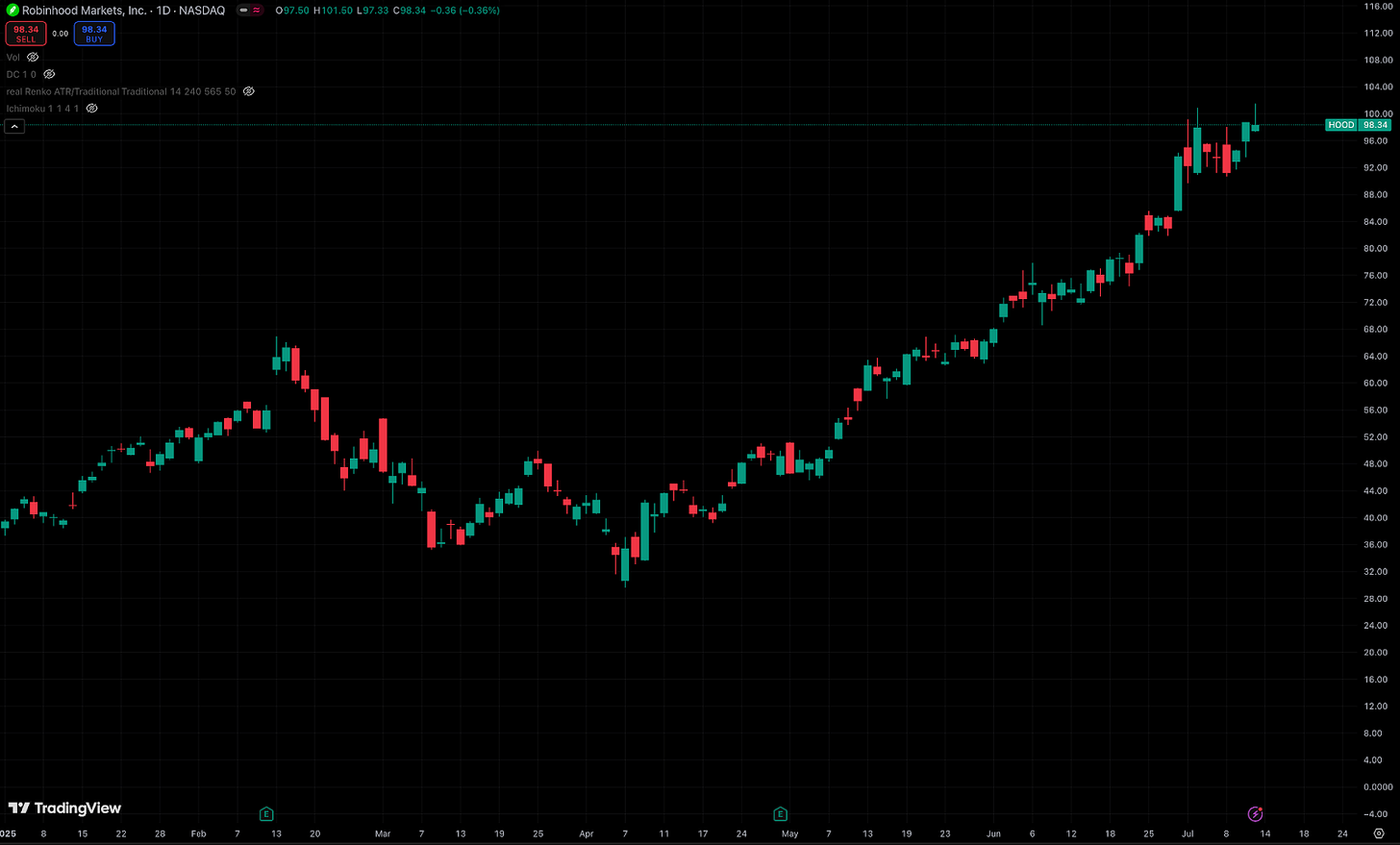The height and width of the screenshot is (845, 1400).
Task: Click the 0.00 spread value between Sell and Buy
Action: [x=60, y=34]
